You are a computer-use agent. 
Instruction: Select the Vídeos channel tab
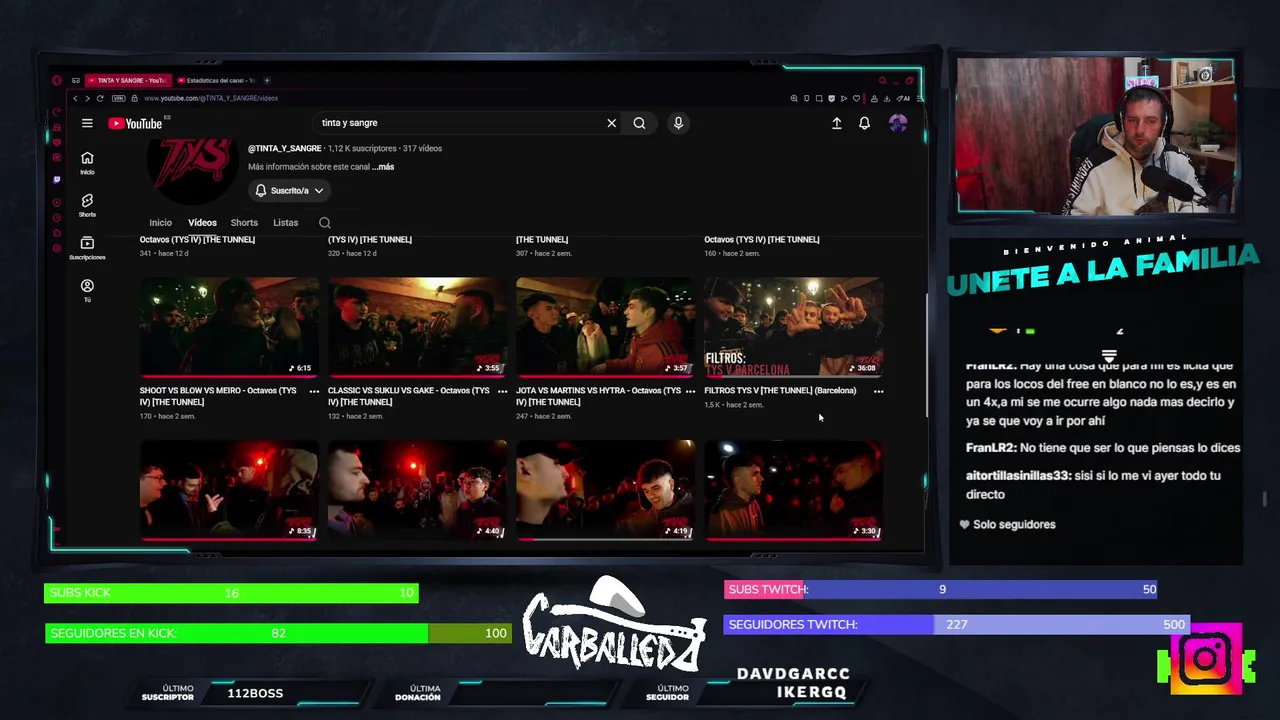[202, 223]
